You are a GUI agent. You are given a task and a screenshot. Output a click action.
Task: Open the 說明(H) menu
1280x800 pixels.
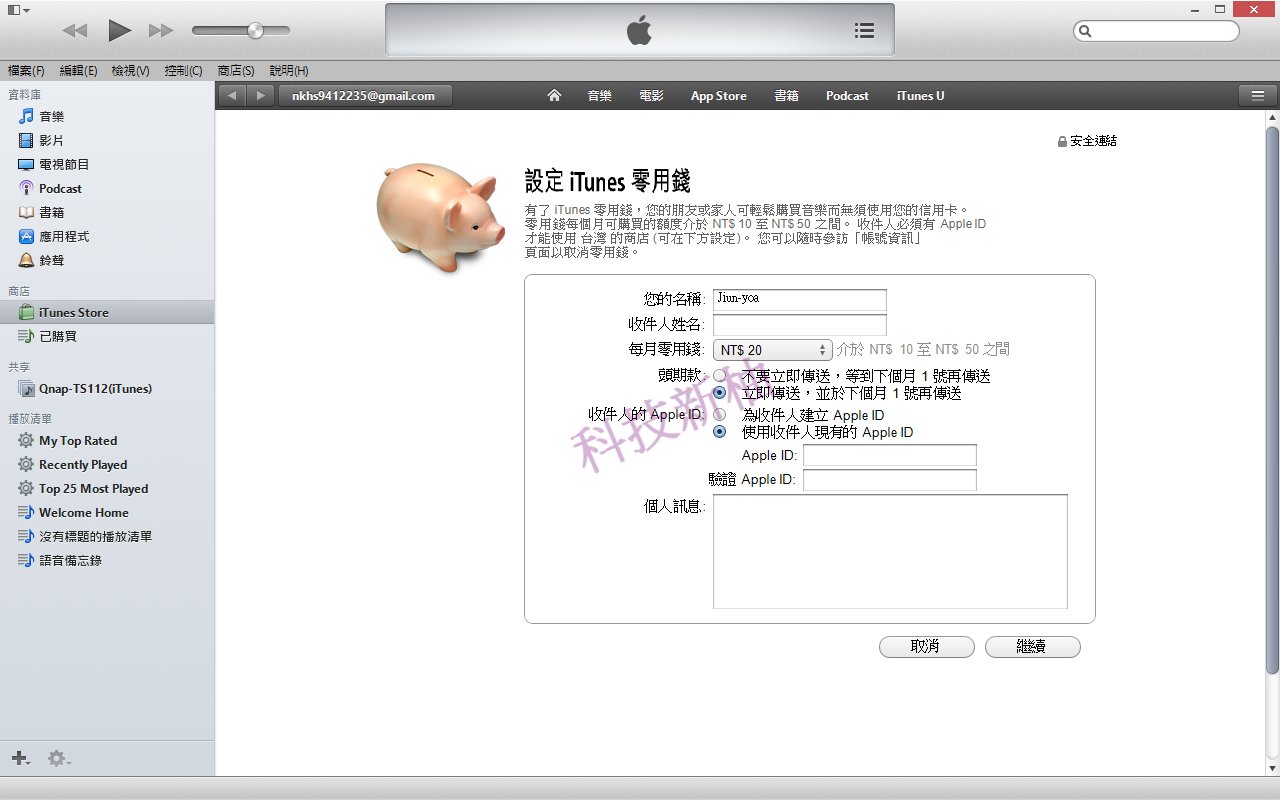289,70
